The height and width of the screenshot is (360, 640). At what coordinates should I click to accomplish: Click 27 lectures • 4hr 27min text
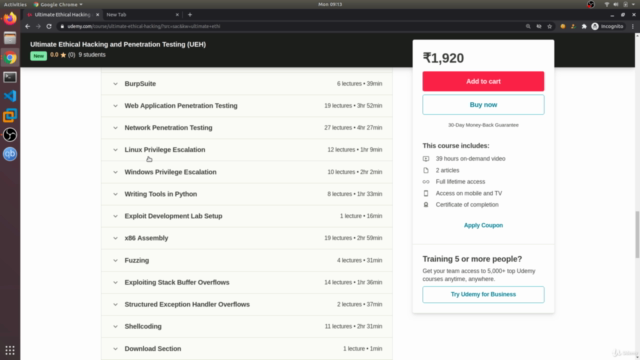coord(353,128)
